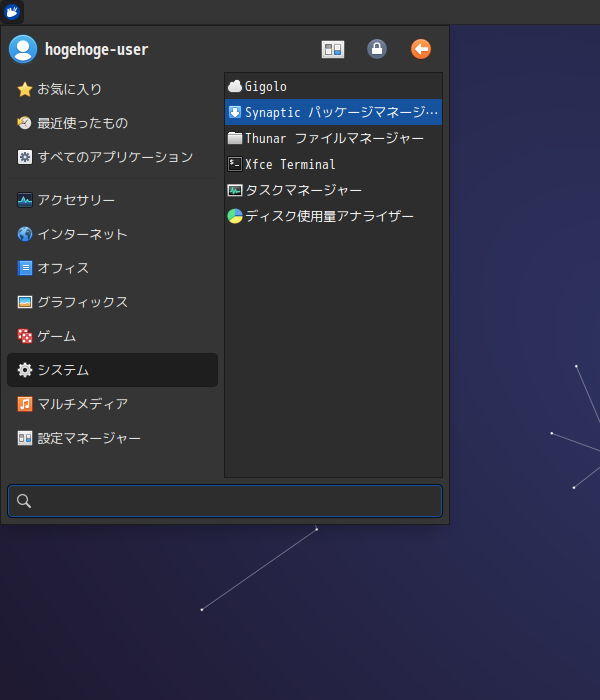The width and height of the screenshot is (600, 700).
Task: Select お気に入り category
Action: click(x=112, y=89)
